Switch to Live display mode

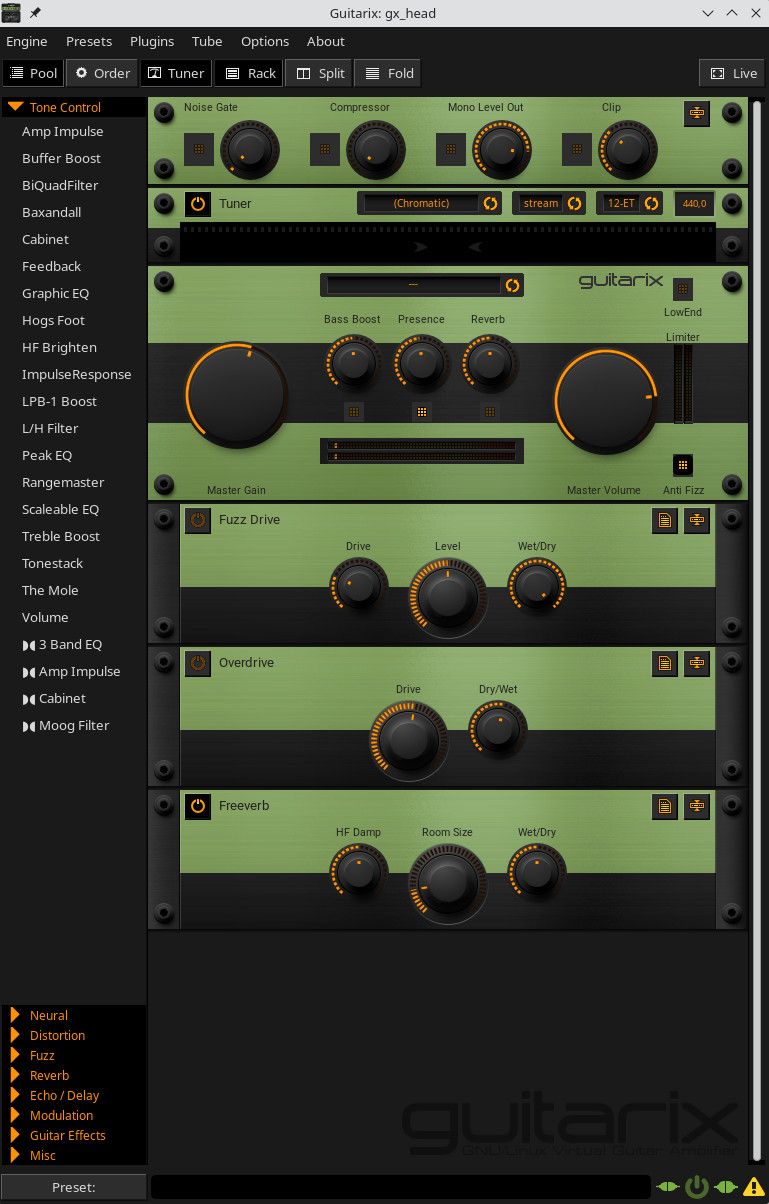click(x=733, y=73)
